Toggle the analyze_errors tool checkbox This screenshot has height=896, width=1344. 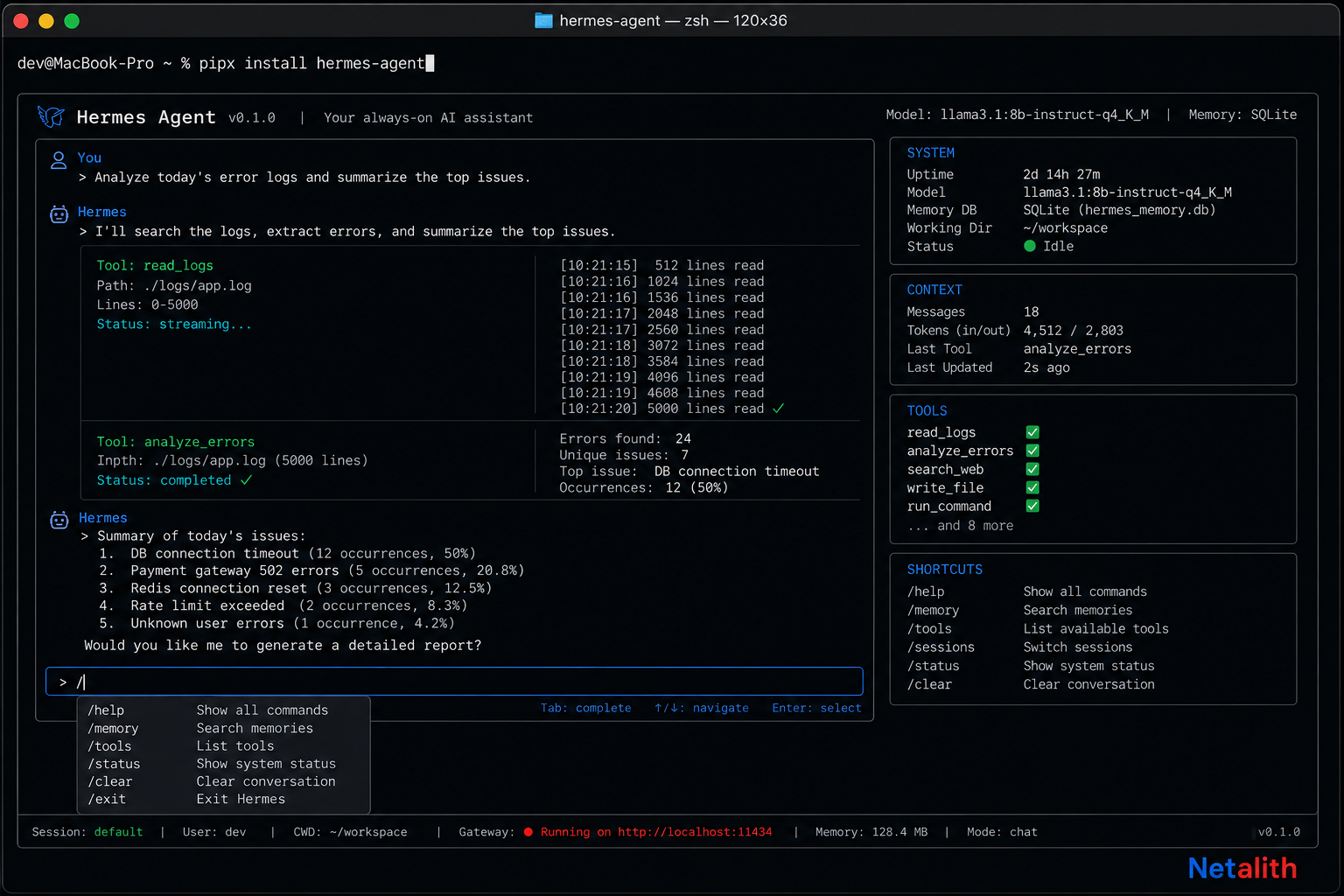coord(1032,451)
